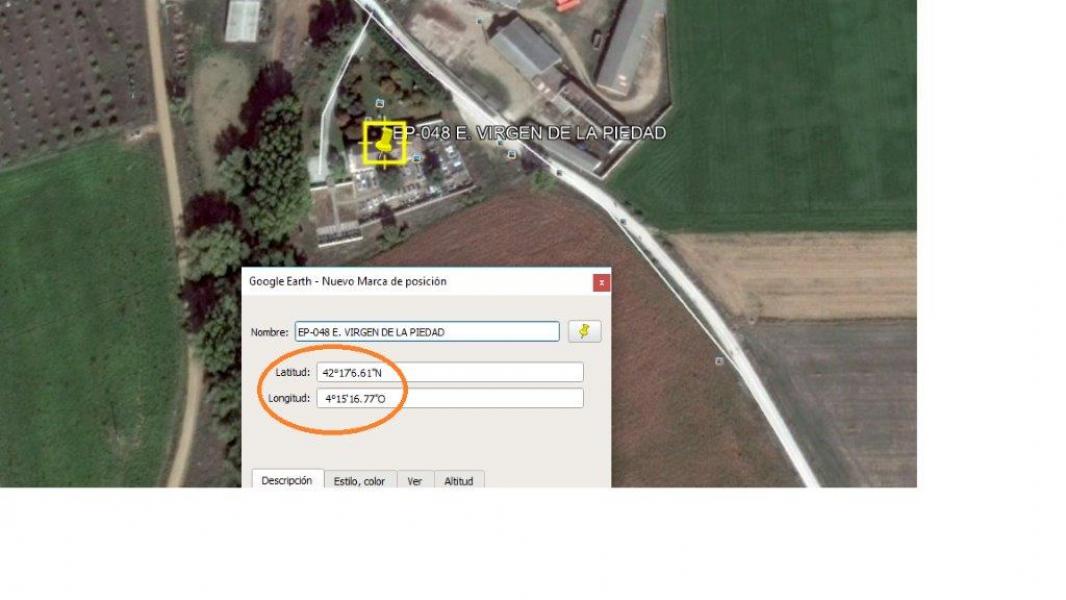1066x600 pixels.
Task: Click the Longitud label text
Action: (x=289, y=398)
